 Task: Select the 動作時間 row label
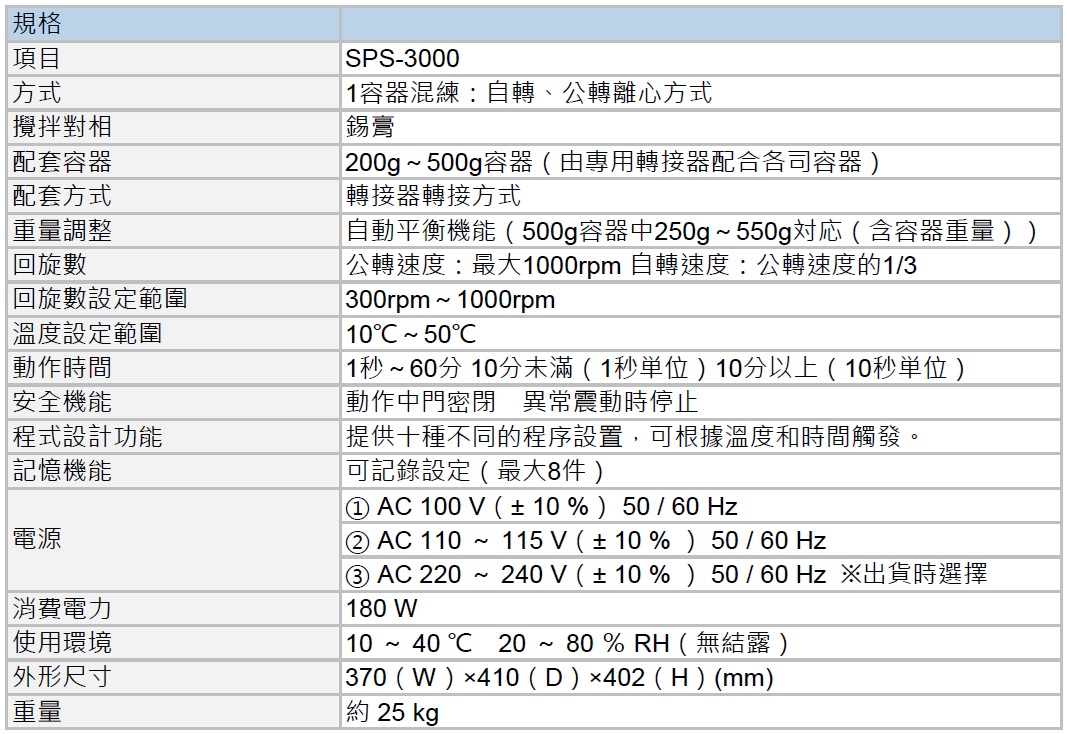62,368
